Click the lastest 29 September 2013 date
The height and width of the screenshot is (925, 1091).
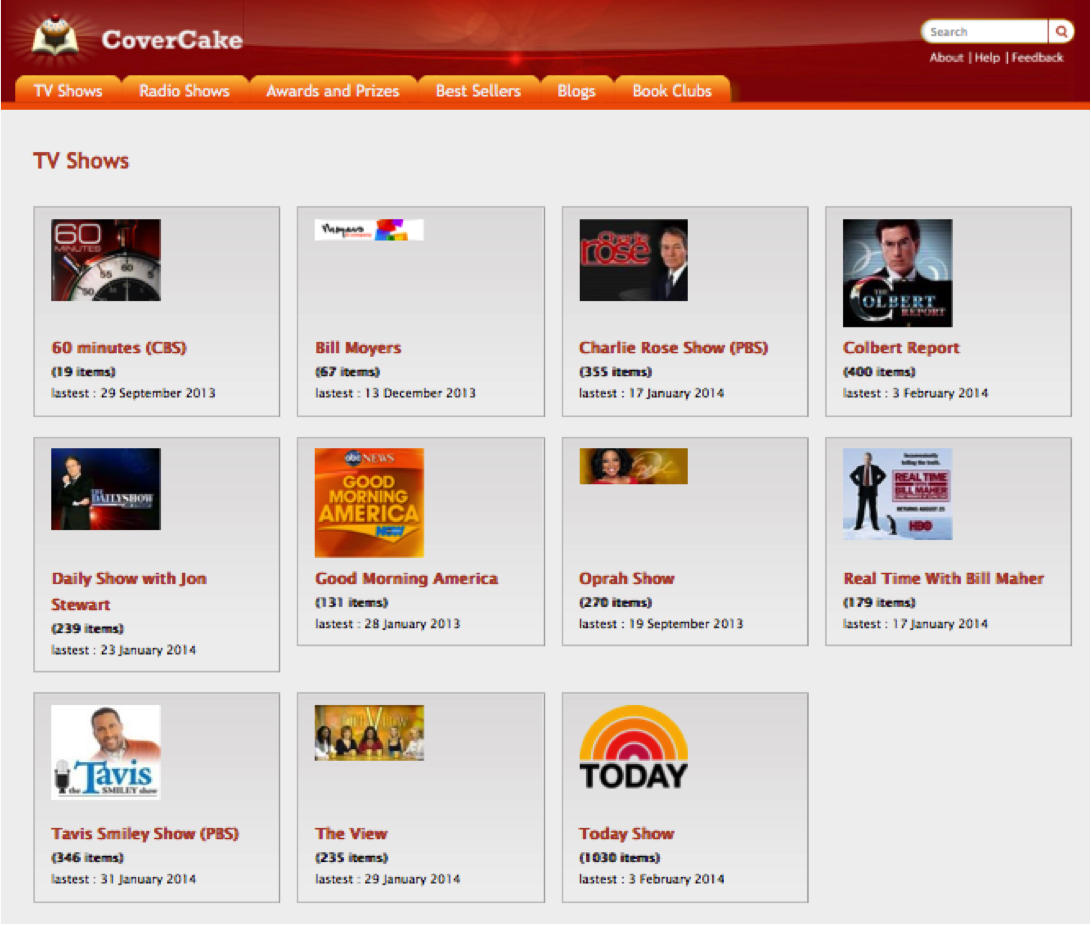[133, 393]
